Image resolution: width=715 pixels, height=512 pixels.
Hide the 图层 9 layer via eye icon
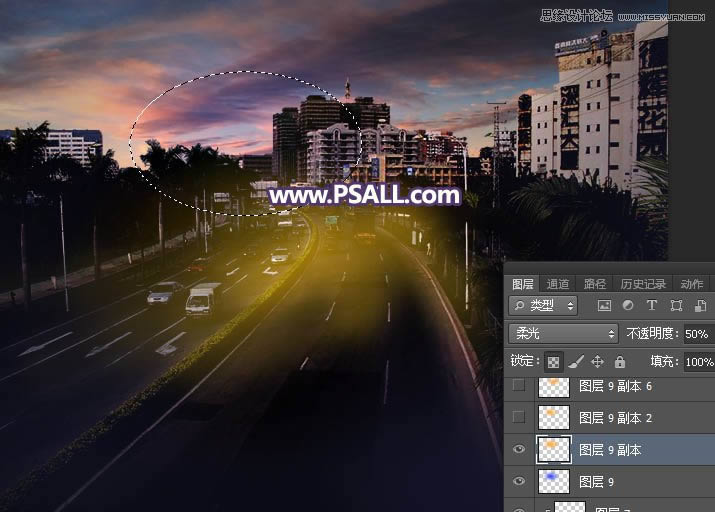tap(518, 481)
